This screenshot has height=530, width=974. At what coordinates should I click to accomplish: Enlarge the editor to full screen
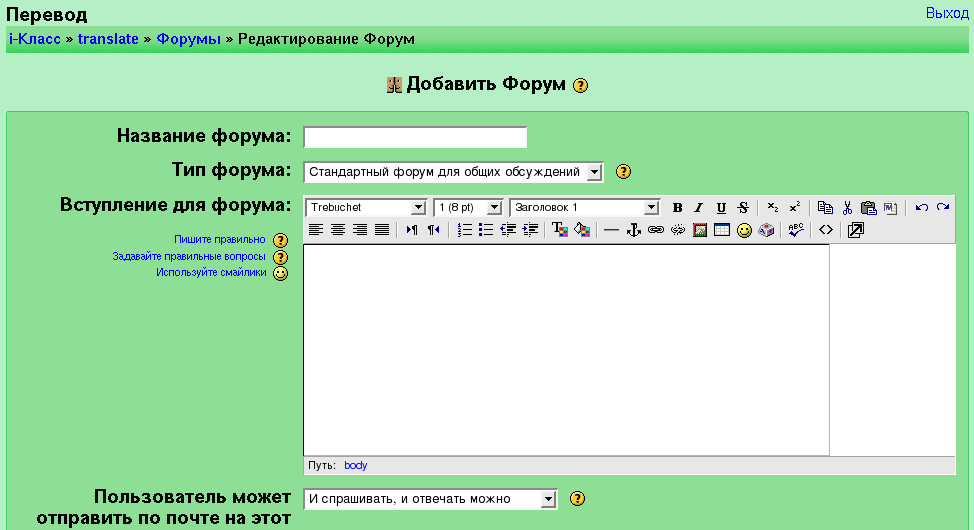(856, 230)
